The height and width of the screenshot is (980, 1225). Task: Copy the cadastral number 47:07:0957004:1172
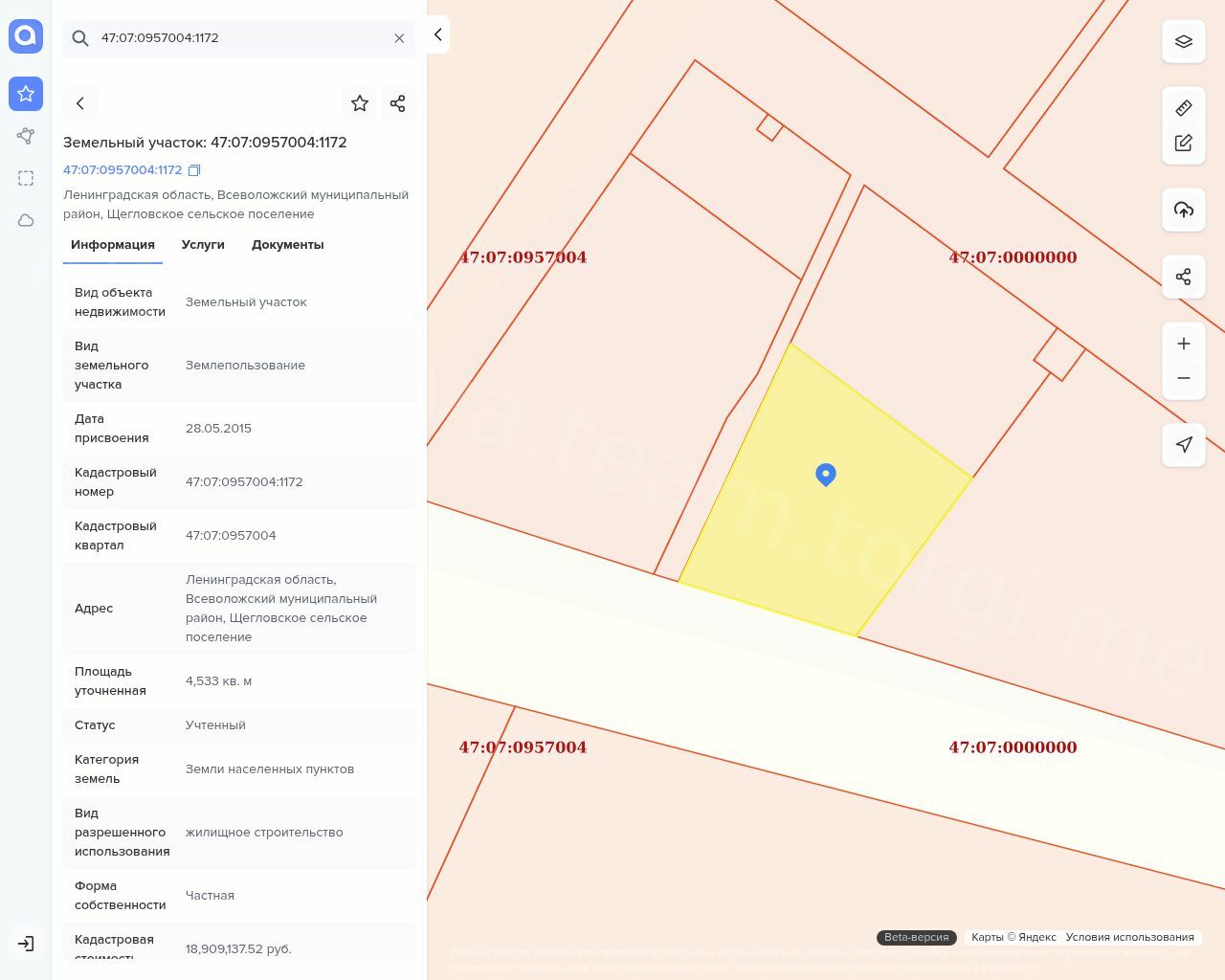(194, 170)
